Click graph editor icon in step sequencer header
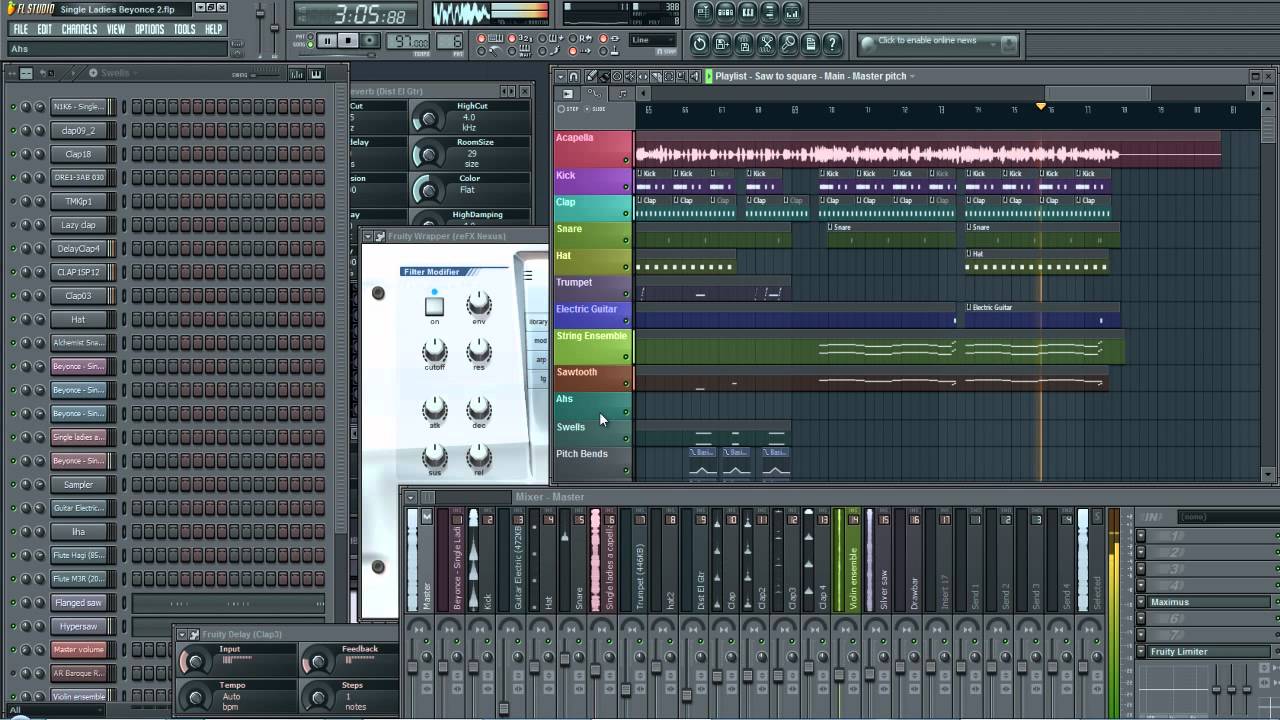Viewport: 1280px width, 720px height. [x=296, y=74]
